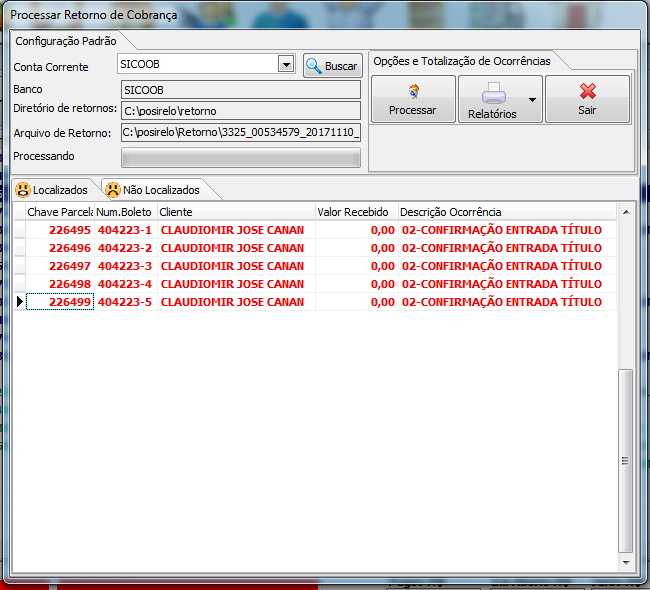650x590 pixels.
Task: Click the Valor Recebido column header
Action: pos(357,212)
